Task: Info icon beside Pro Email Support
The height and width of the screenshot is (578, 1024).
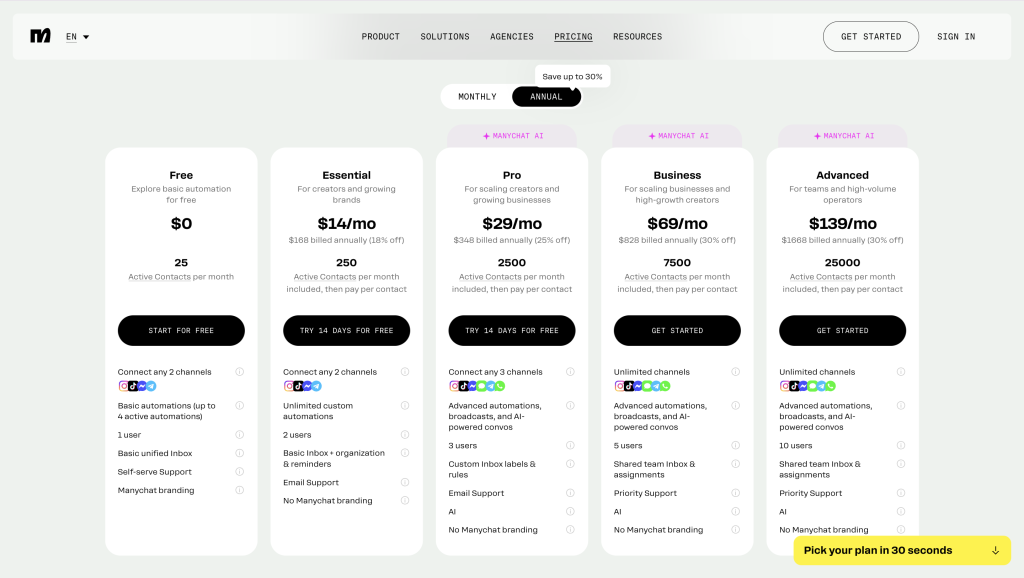Action: [x=570, y=493]
